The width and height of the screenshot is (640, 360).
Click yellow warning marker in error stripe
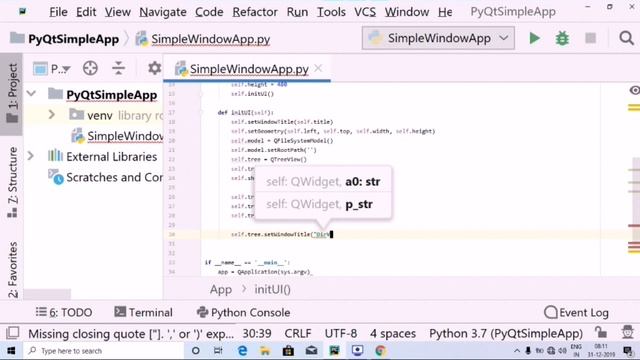pos(634,108)
